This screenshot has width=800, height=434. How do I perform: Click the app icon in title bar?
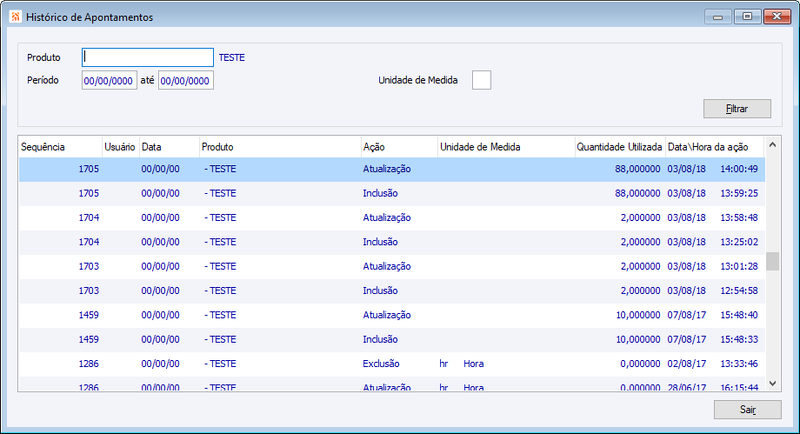15,17
